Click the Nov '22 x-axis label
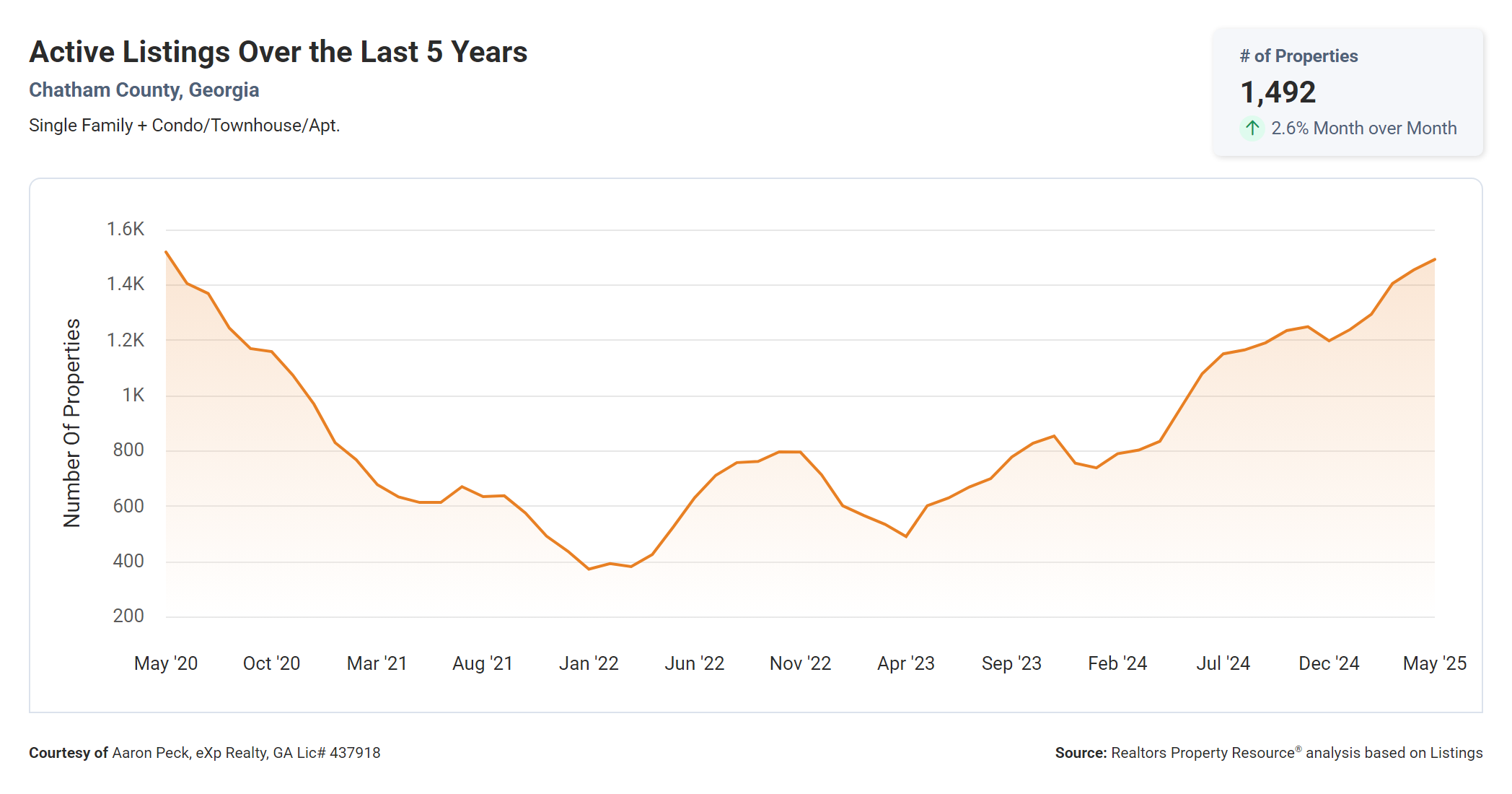1512x794 pixels. point(800,663)
